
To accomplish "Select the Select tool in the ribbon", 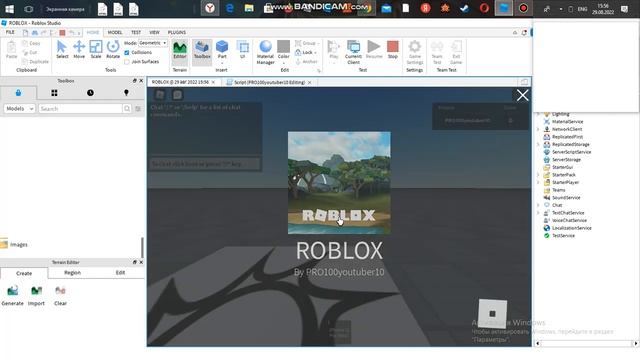I will tap(62, 50).
